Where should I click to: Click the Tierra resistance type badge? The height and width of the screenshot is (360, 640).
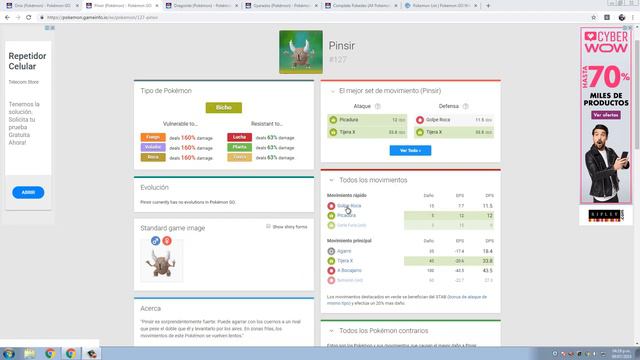(240, 157)
